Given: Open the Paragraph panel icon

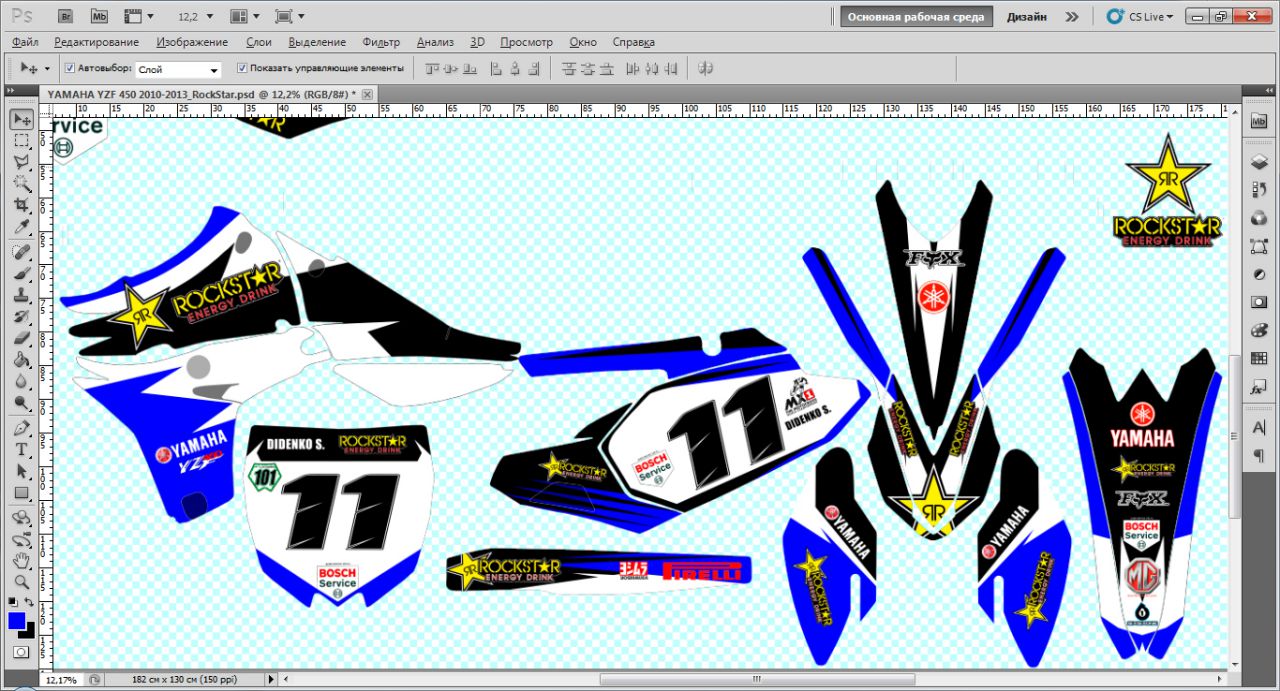Looking at the screenshot, I should tap(1259, 456).
